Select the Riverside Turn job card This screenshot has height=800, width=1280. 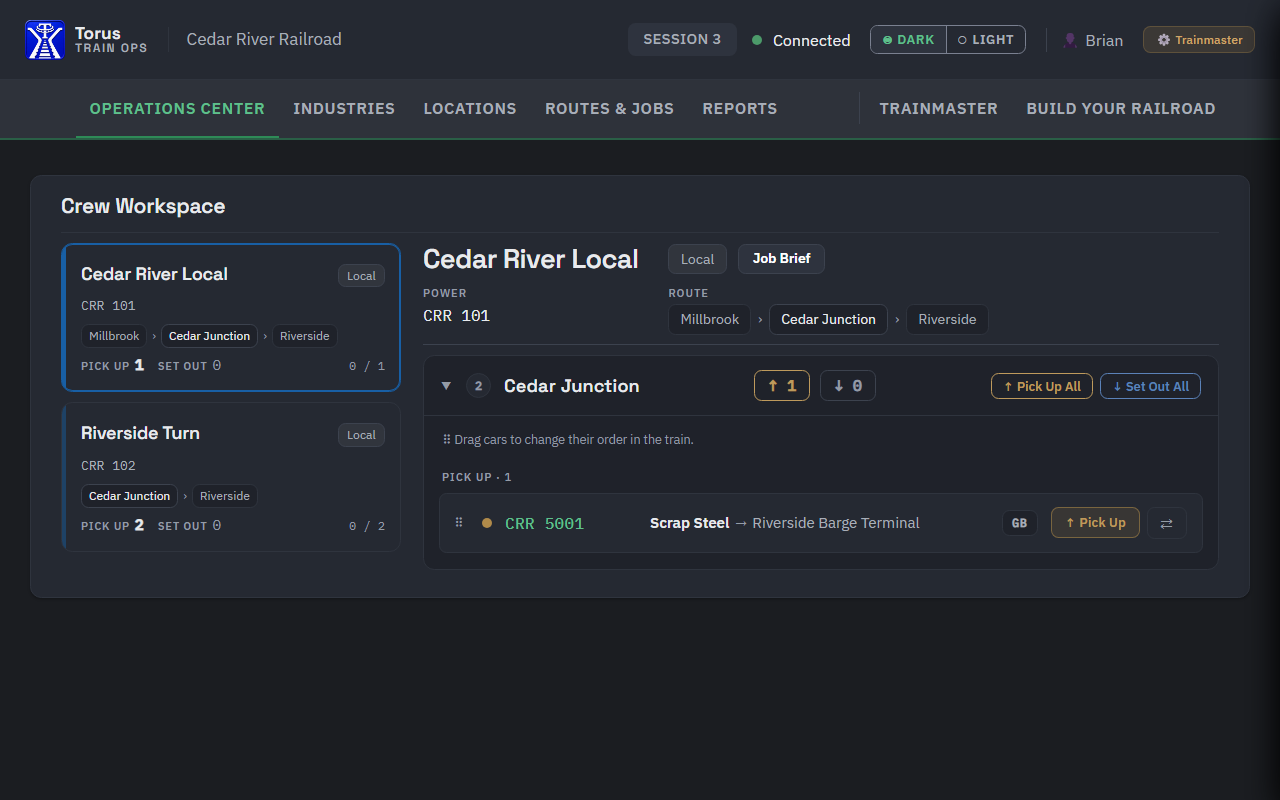pos(231,477)
